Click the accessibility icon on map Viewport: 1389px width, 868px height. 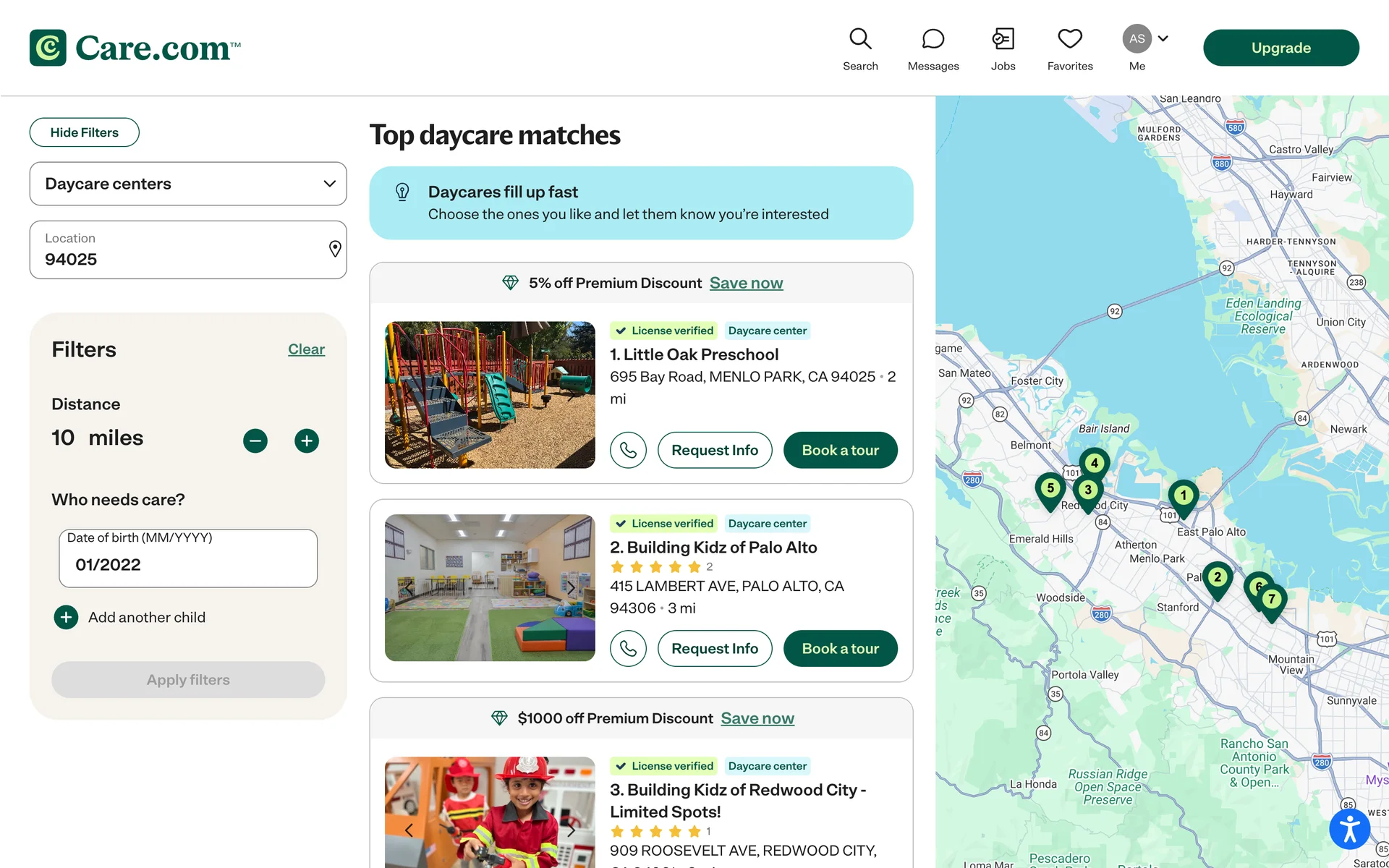click(x=1349, y=829)
